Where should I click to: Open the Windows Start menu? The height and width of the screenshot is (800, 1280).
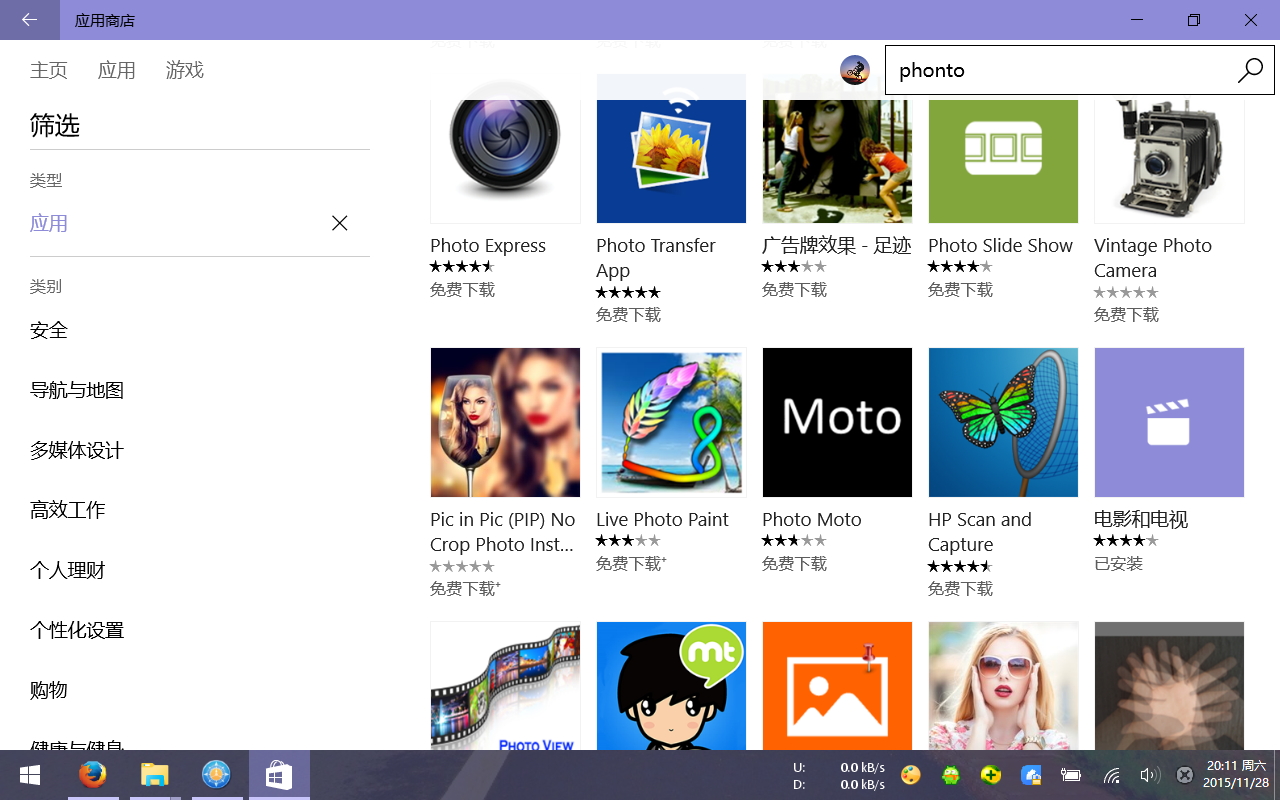coord(29,775)
